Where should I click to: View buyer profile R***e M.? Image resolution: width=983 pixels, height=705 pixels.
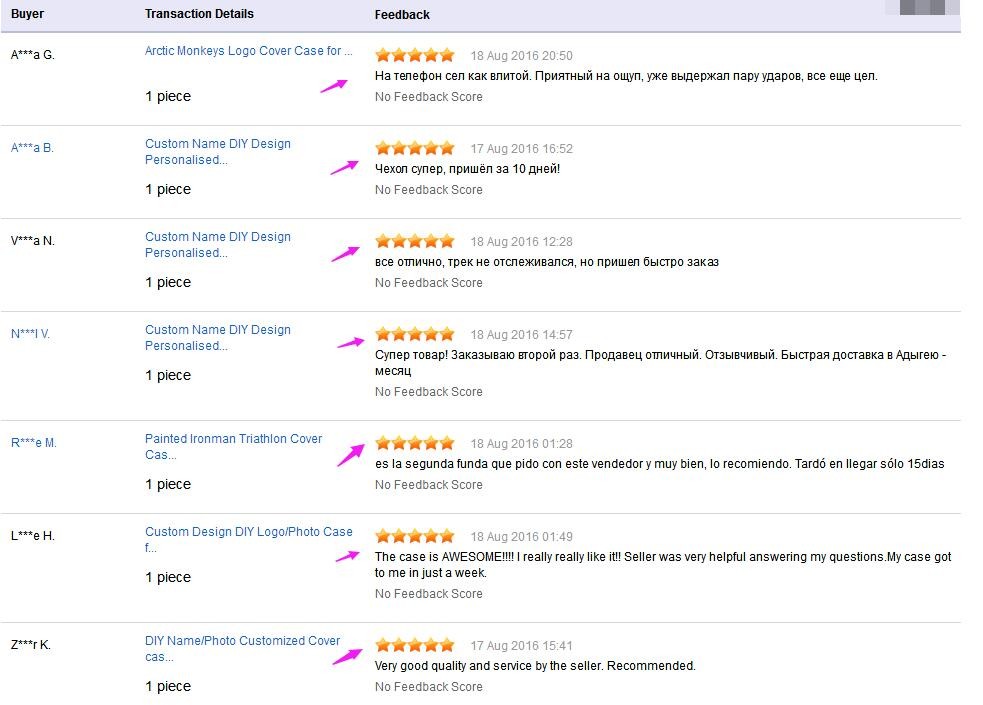click(x=33, y=443)
